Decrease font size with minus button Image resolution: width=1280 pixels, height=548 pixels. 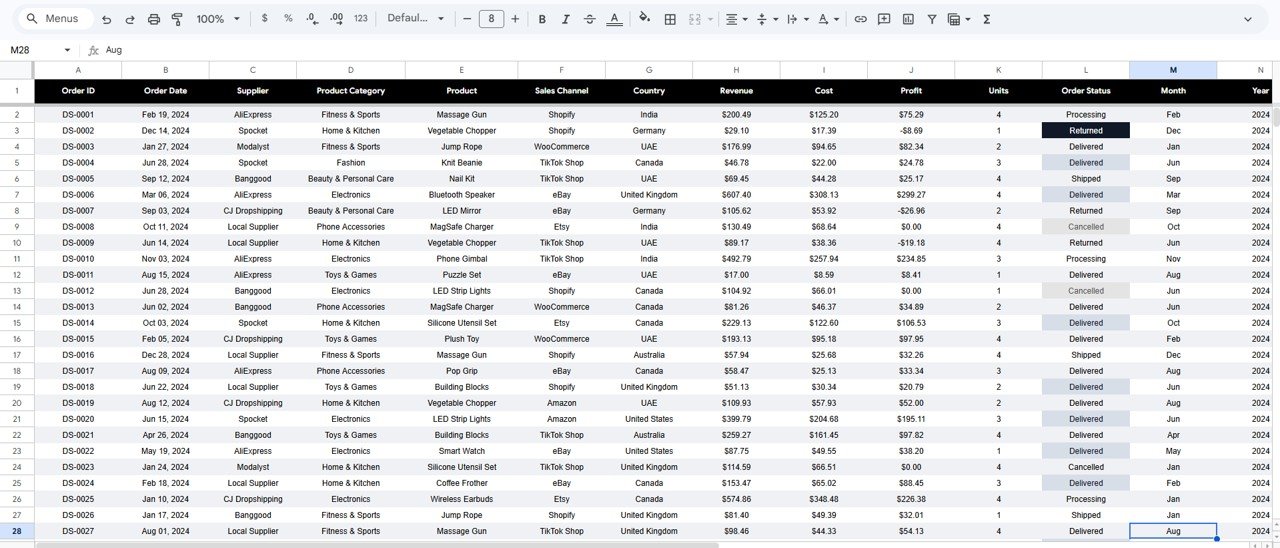(x=467, y=19)
